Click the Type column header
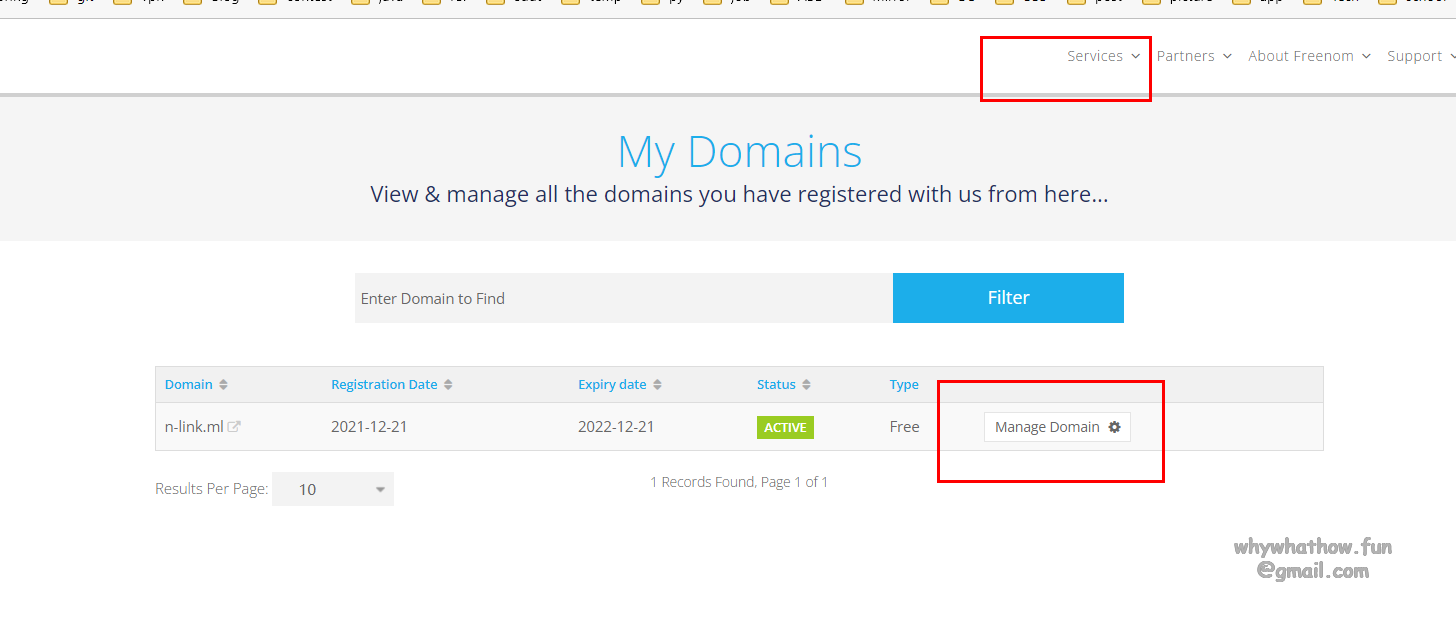 click(x=904, y=385)
